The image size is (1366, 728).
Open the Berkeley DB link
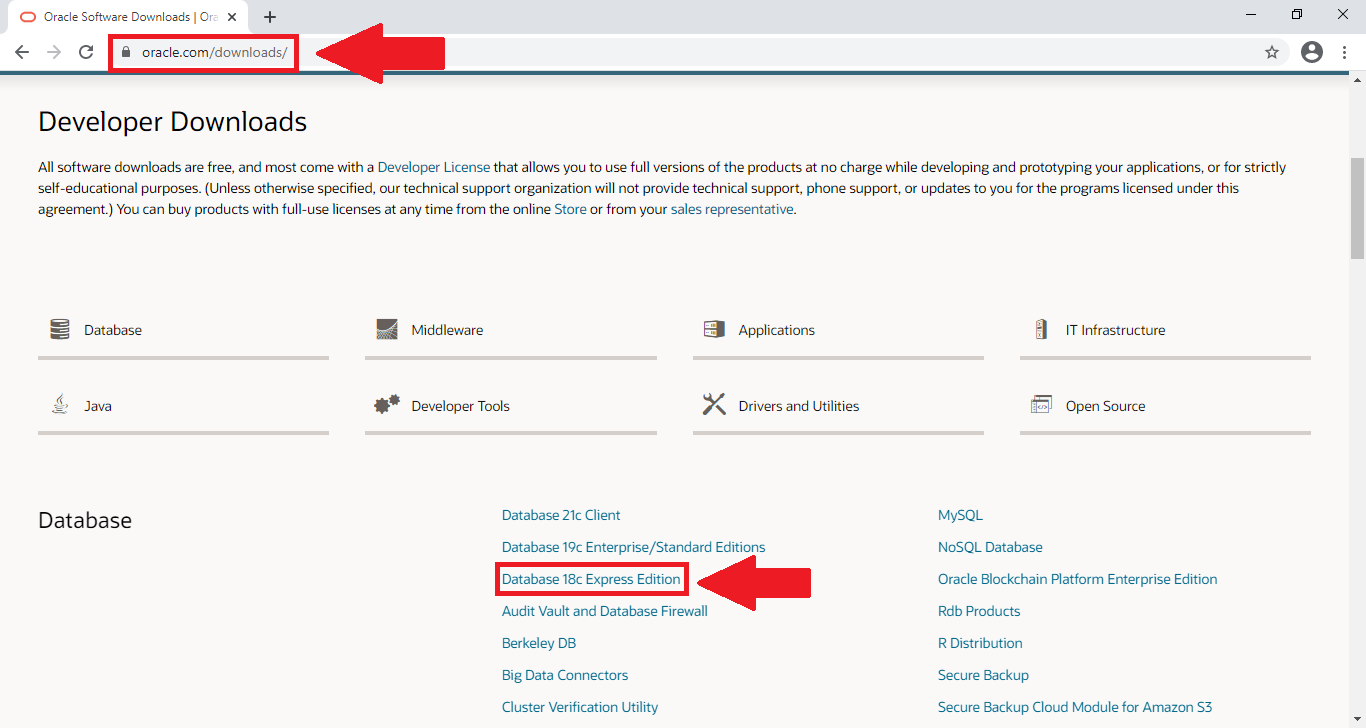[539, 643]
